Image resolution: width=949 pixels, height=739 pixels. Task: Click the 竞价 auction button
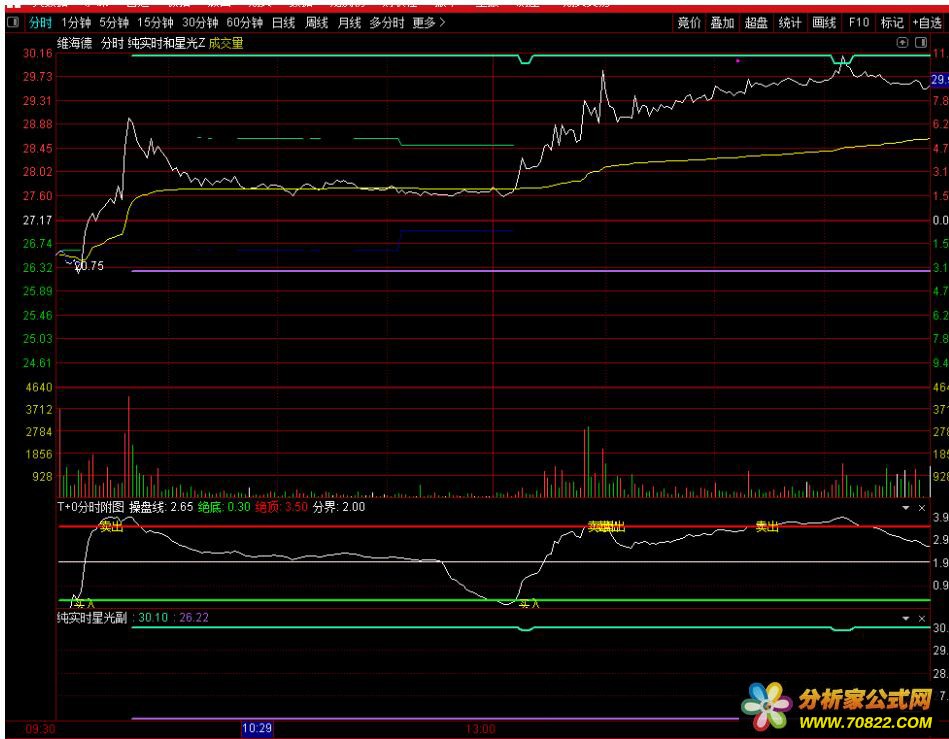pyautogui.click(x=689, y=23)
